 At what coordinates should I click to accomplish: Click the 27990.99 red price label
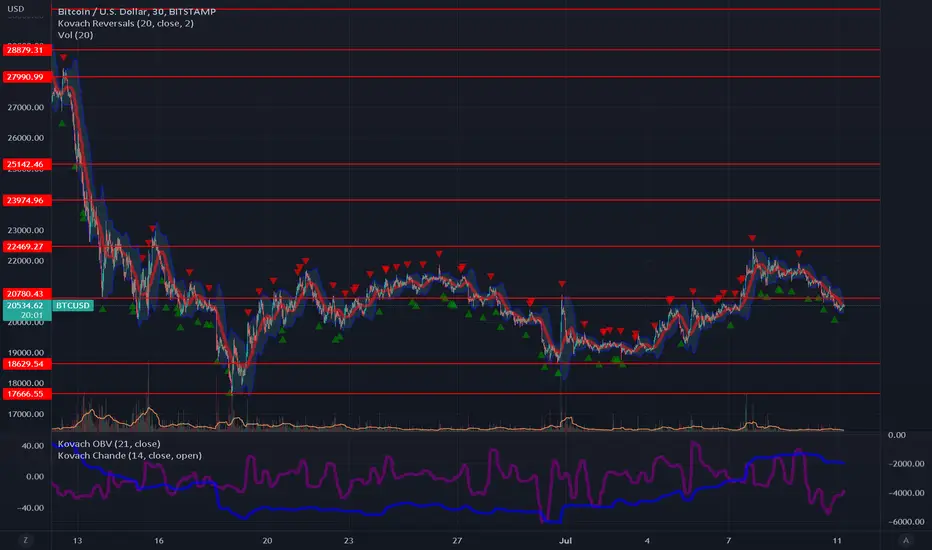(27, 77)
